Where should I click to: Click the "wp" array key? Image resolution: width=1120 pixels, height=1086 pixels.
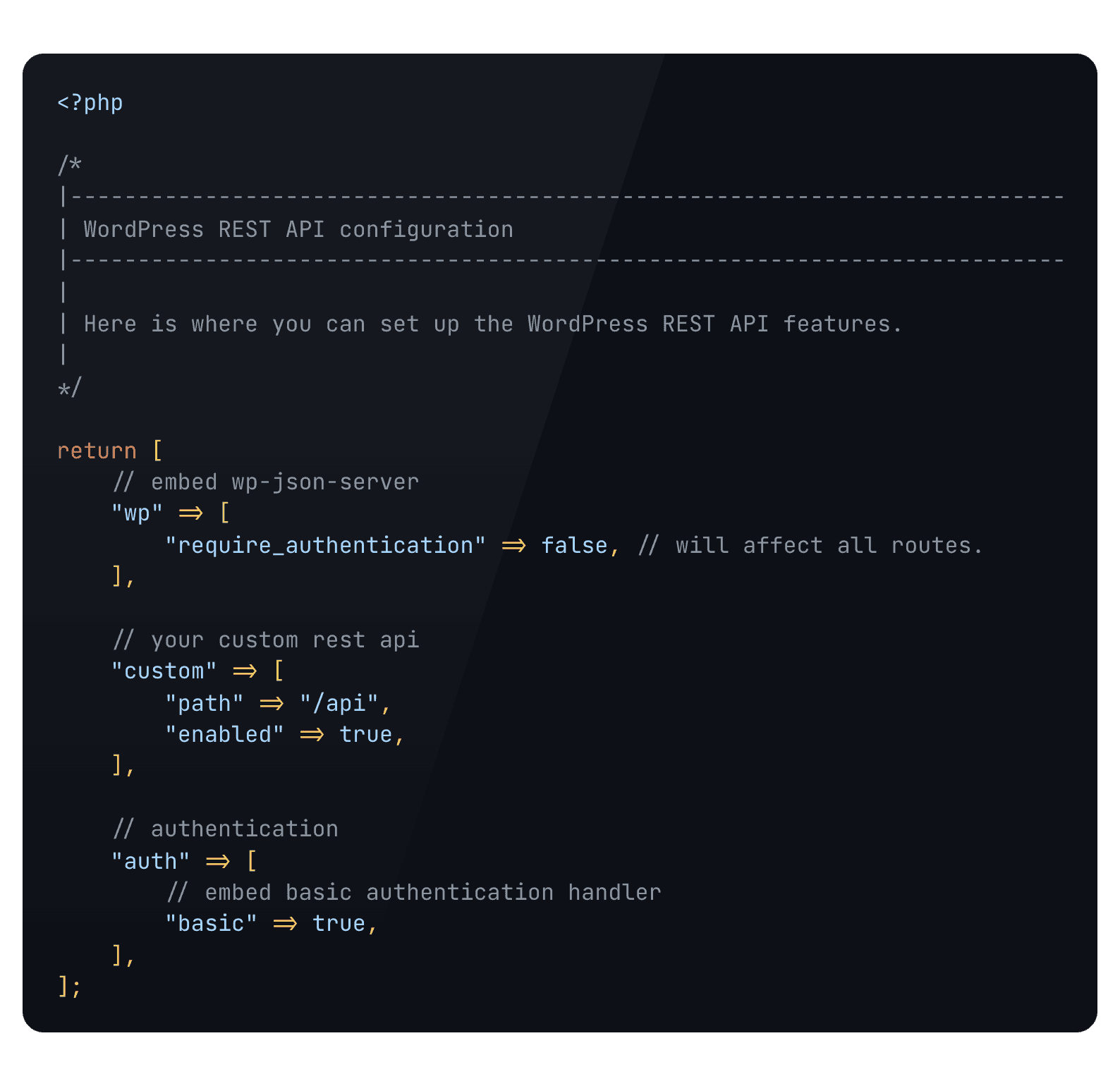(138, 513)
